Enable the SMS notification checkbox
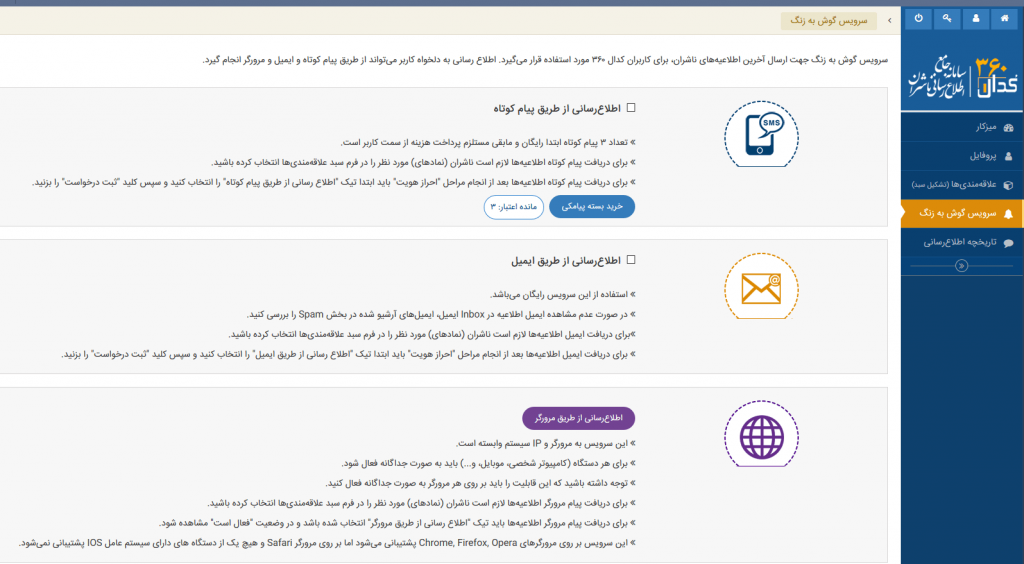This screenshot has height=564, width=1024. click(630, 108)
